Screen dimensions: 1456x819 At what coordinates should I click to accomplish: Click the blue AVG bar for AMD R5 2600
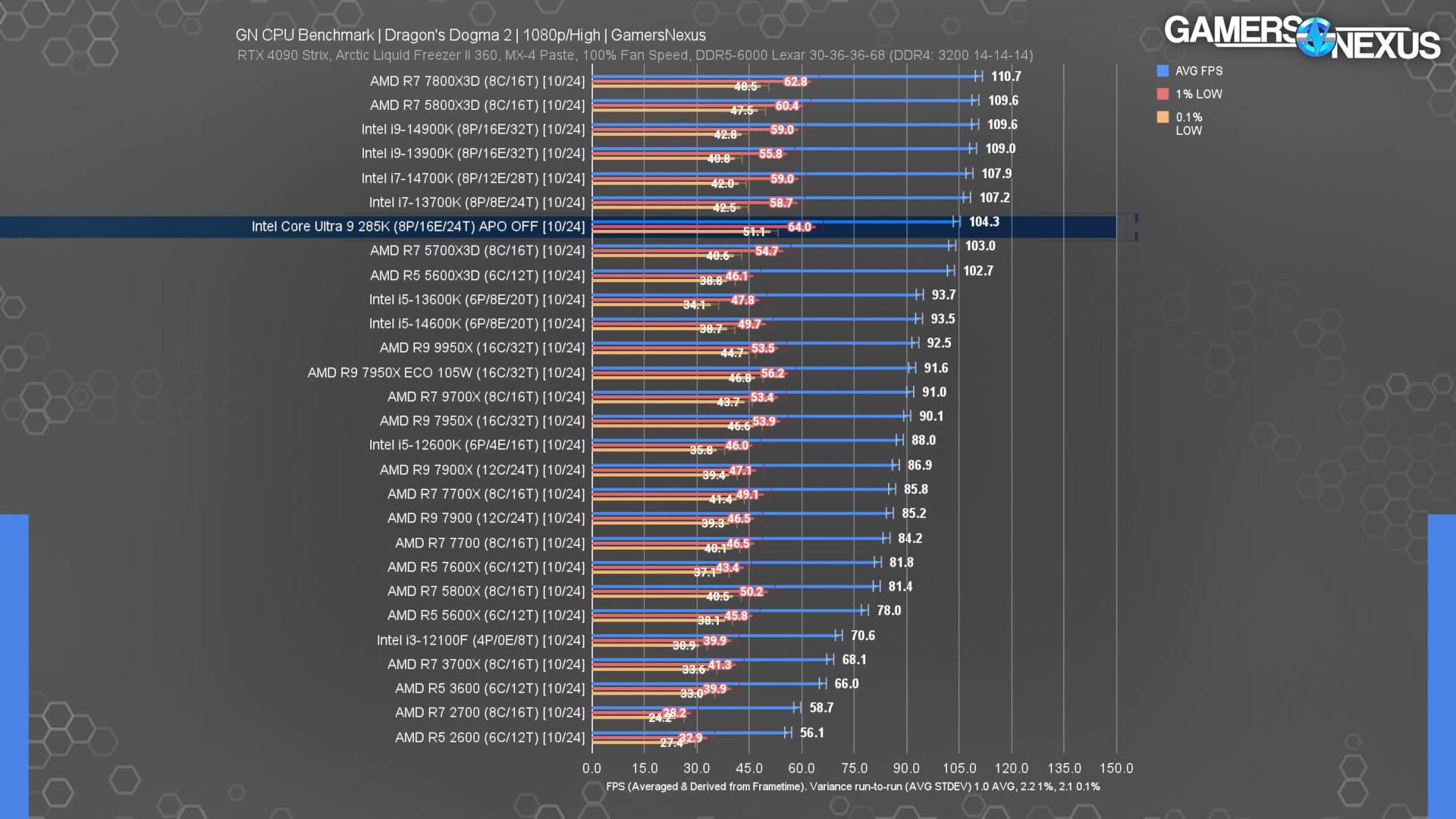(689, 733)
